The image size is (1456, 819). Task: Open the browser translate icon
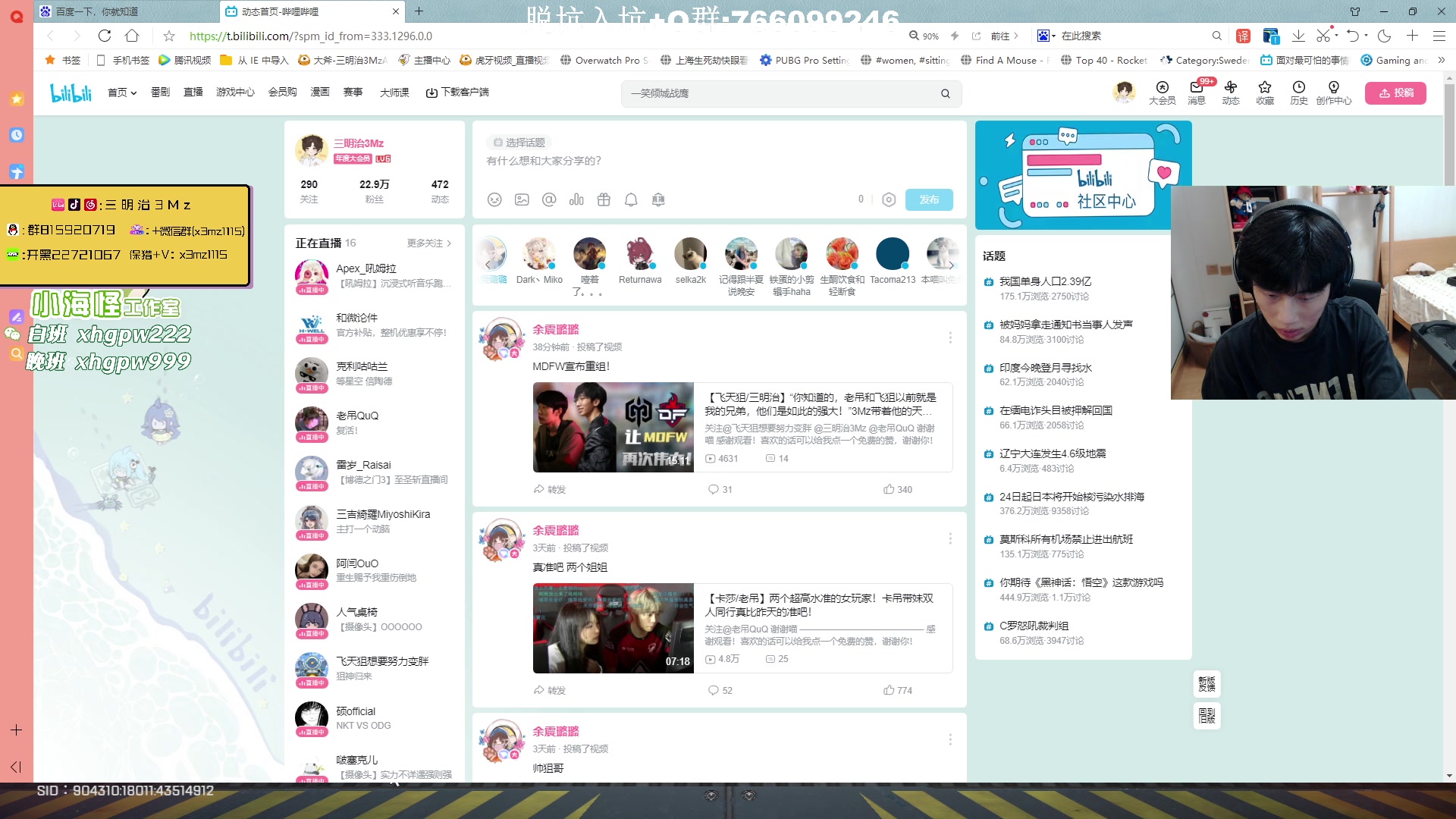[x=1244, y=36]
